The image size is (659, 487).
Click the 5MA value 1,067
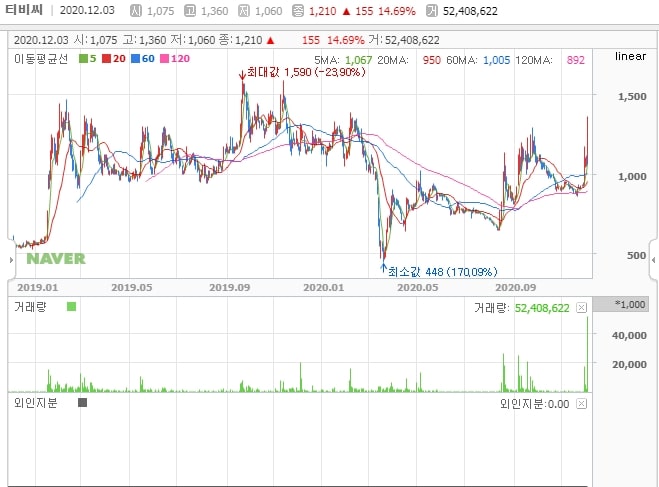[x=358, y=61]
